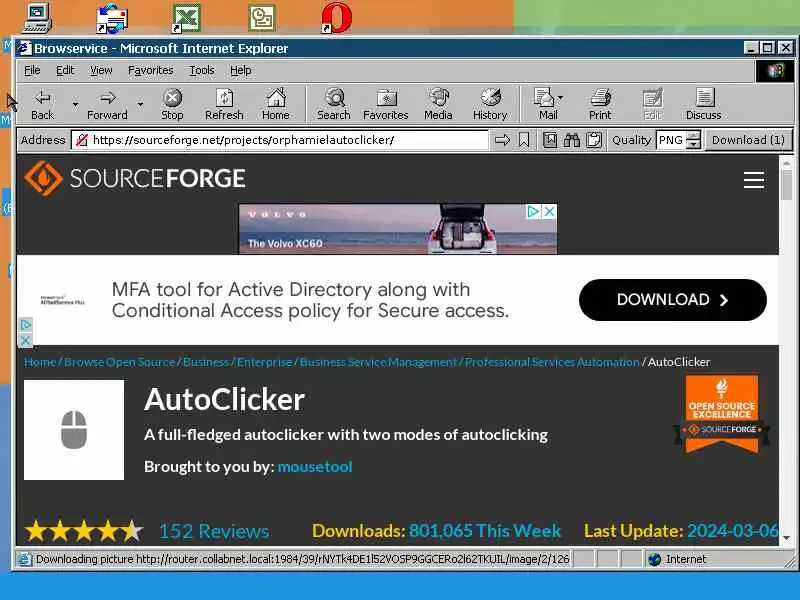The height and width of the screenshot is (600, 800).
Task: Open the Edit menu
Action: point(65,70)
